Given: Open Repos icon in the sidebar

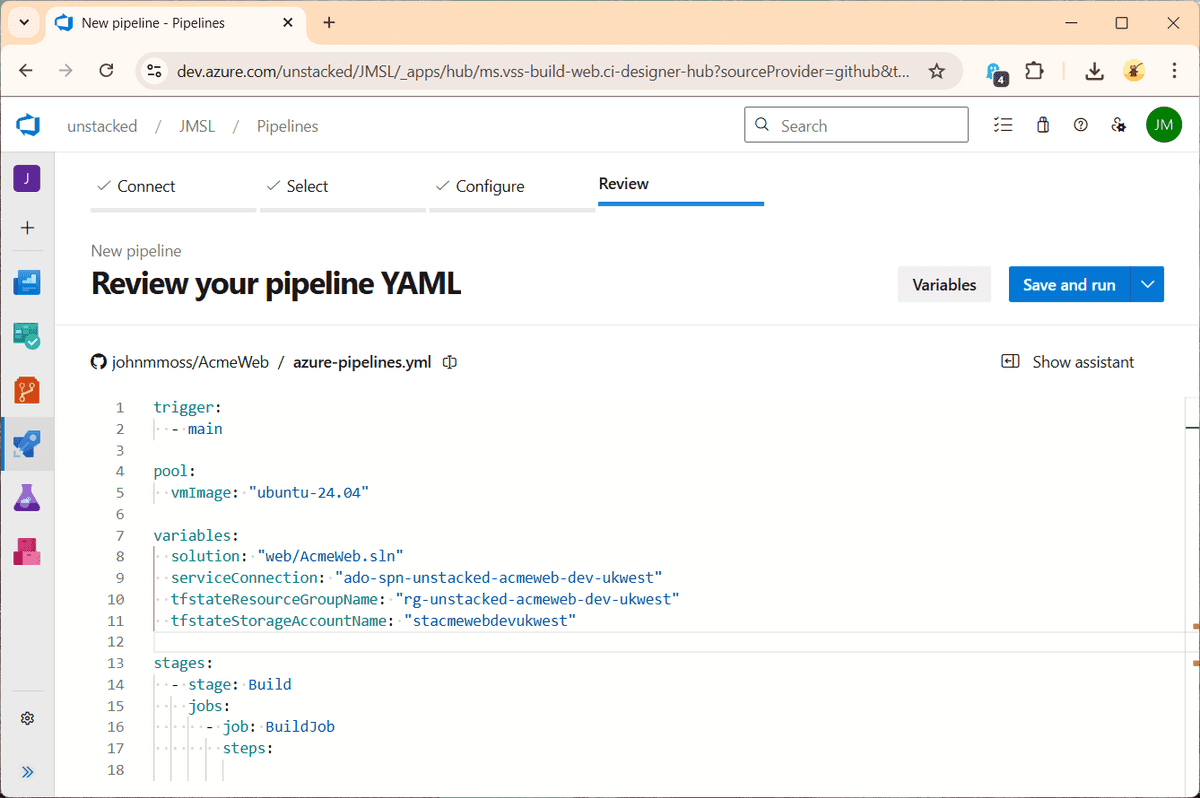Looking at the screenshot, I should point(27,390).
